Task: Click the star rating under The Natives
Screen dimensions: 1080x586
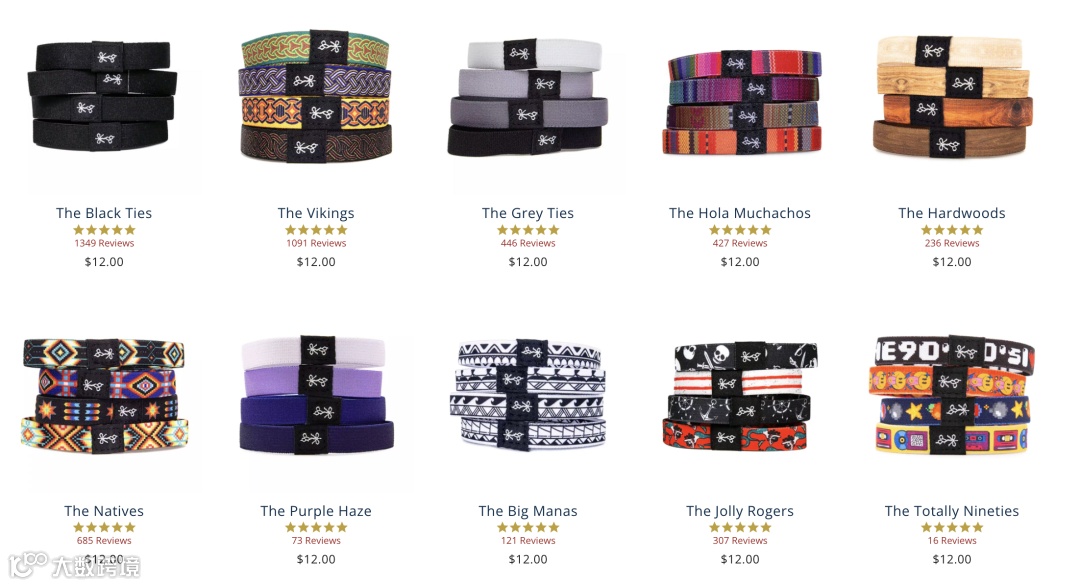Action: pyautogui.click(x=104, y=527)
